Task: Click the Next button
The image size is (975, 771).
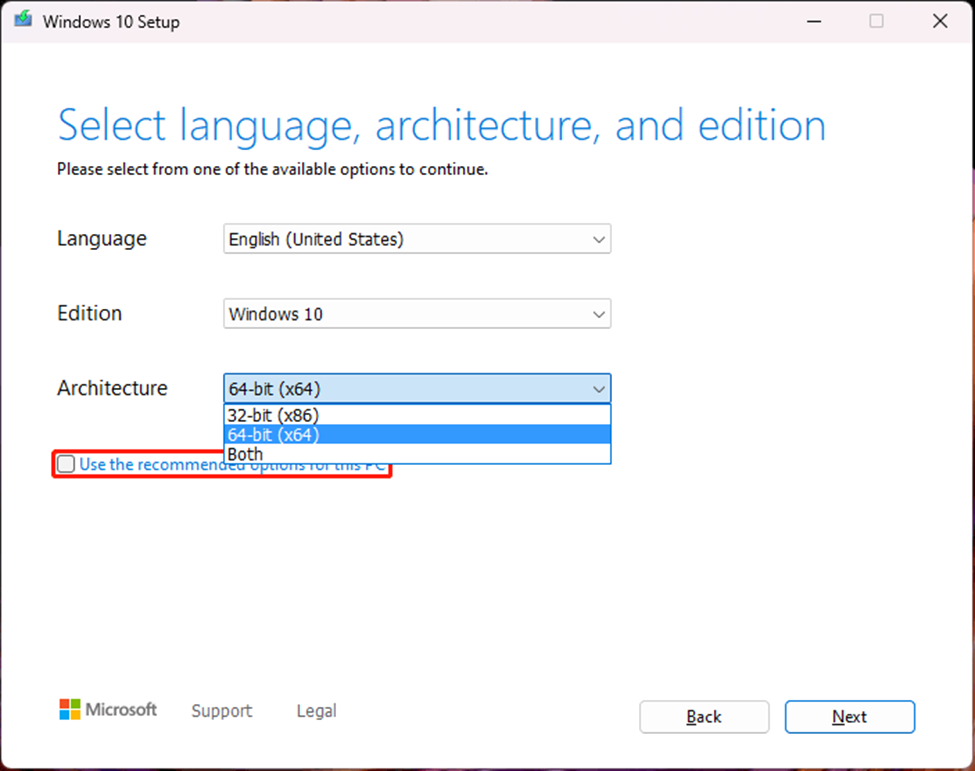Action: point(849,717)
